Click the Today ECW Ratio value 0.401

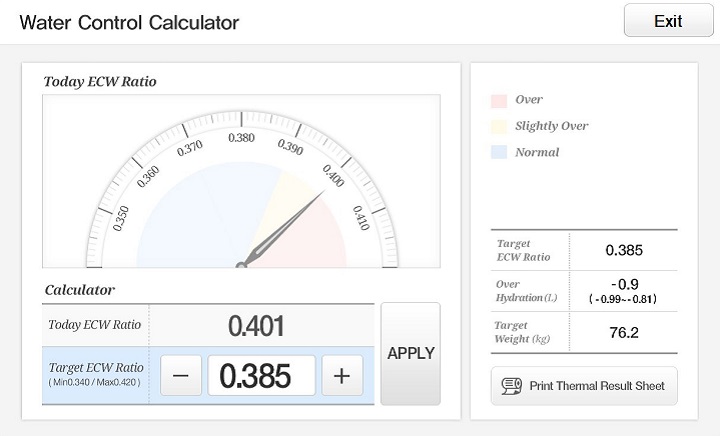pyautogui.click(x=256, y=326)
